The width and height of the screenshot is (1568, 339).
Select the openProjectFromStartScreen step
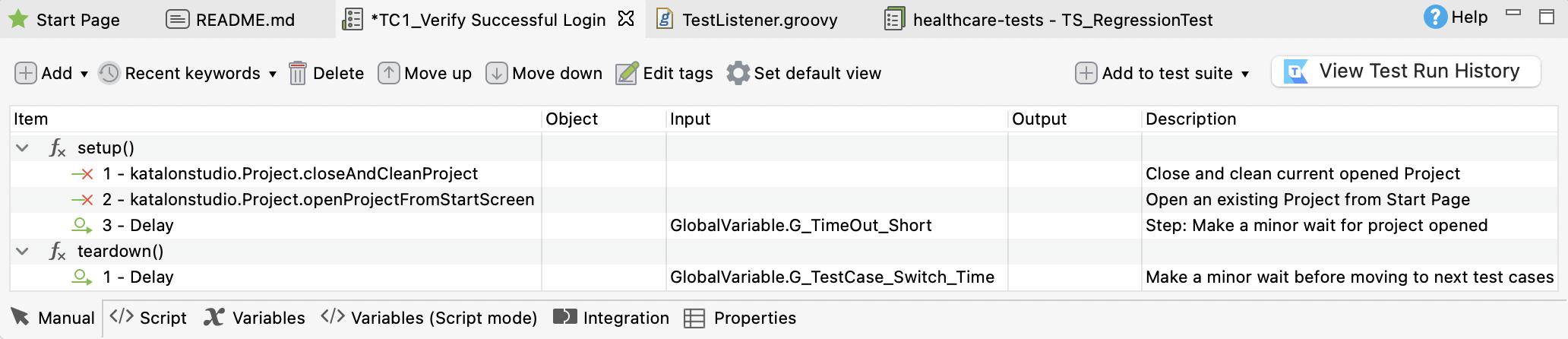tap(331, 200)
